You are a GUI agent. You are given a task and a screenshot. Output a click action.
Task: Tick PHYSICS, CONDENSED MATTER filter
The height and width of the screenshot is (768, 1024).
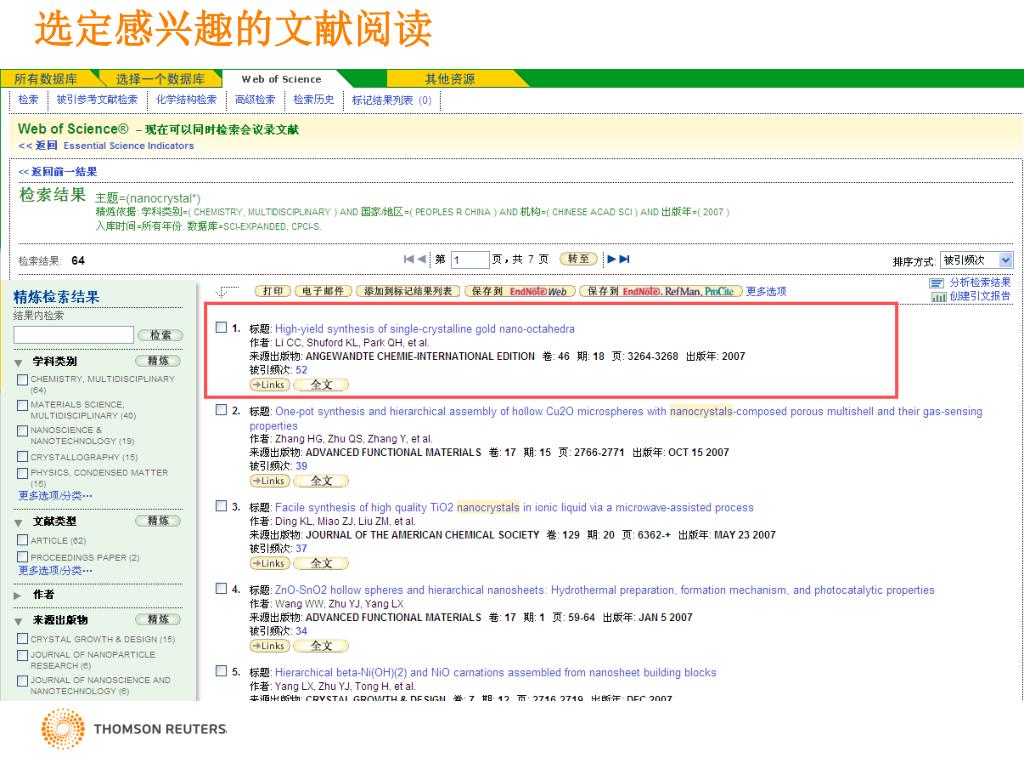coord(23,473)
